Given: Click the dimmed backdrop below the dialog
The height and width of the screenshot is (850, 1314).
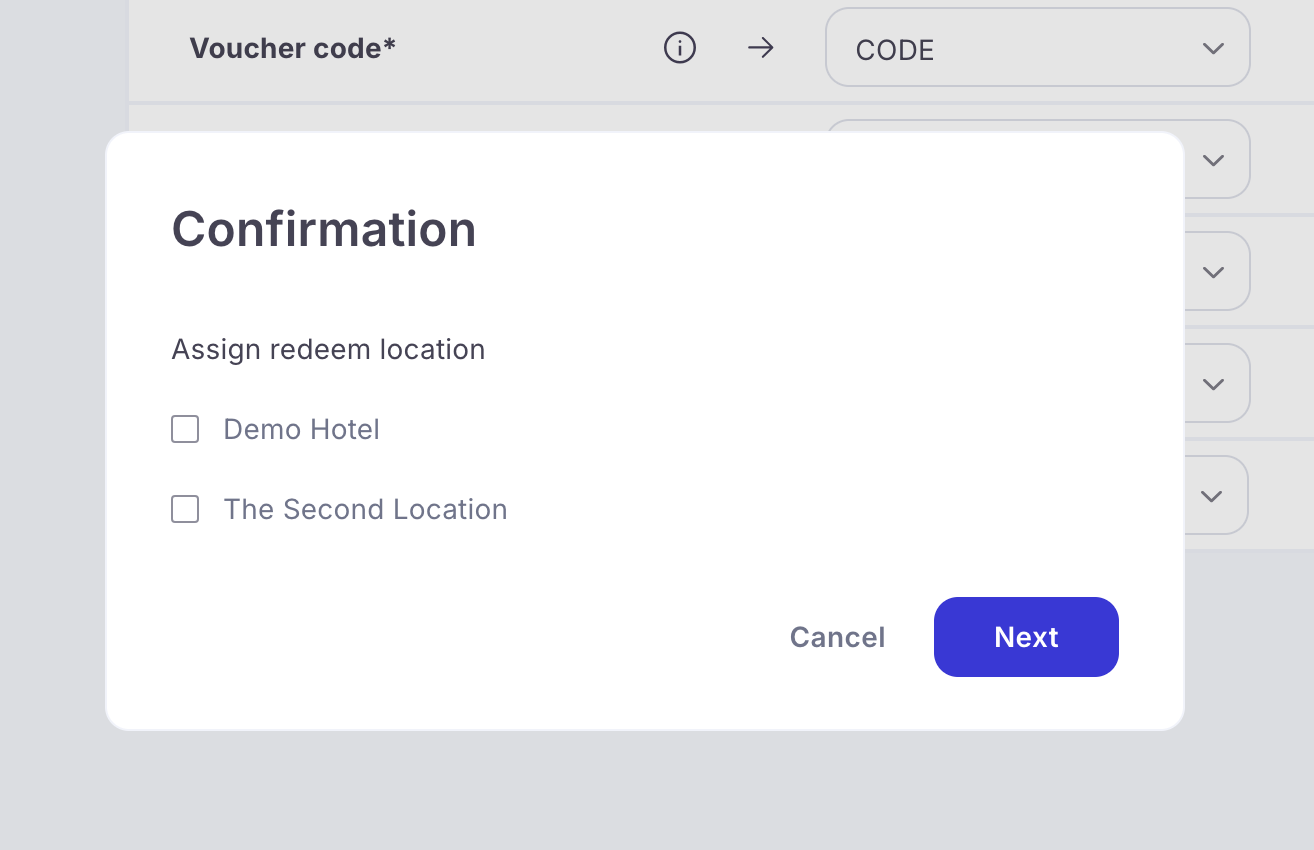Looking at the screenshot, I should (650, 790).
